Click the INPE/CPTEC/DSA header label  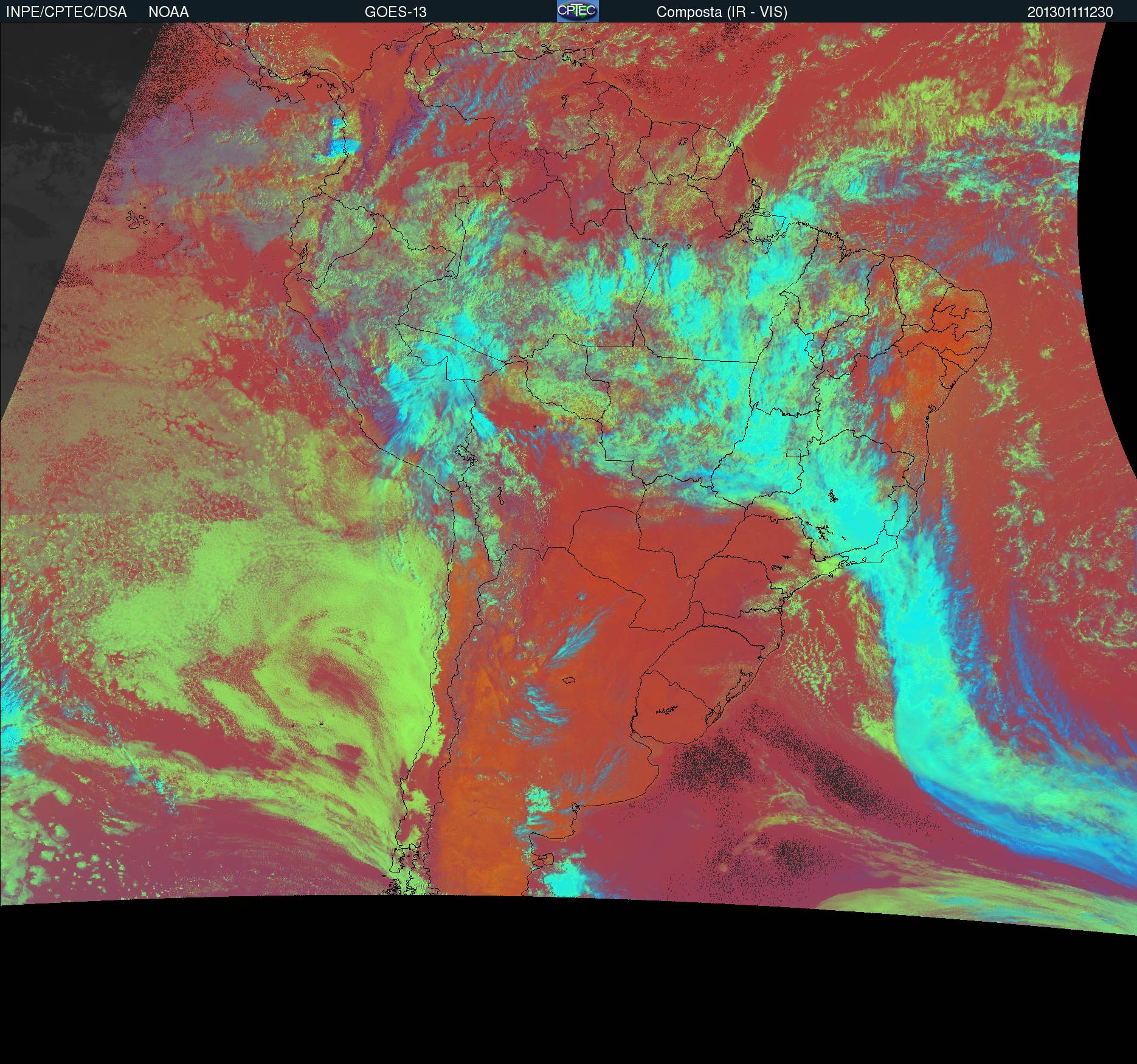pos(66,12)
